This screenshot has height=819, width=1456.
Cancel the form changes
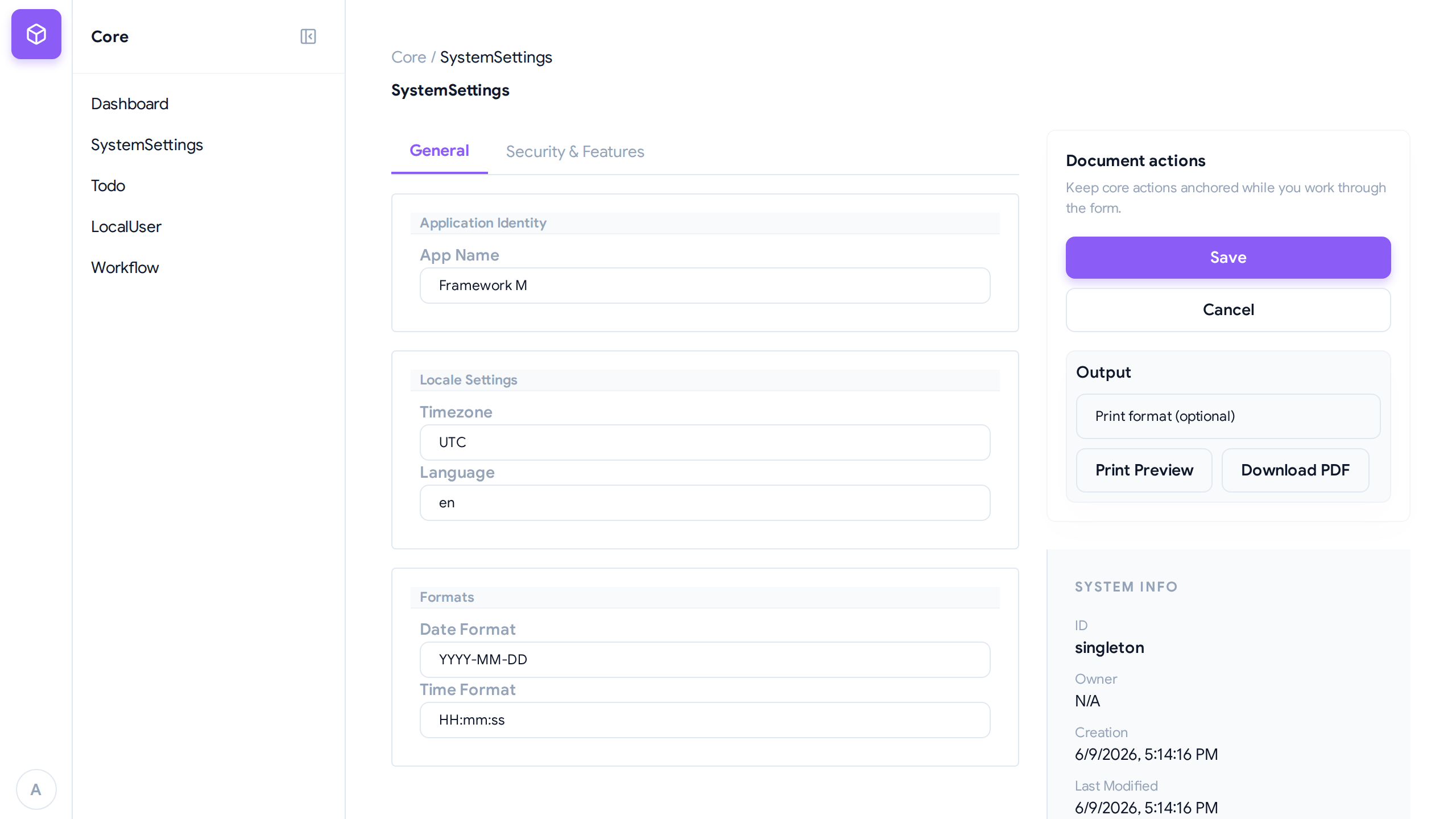[1228, 310]
